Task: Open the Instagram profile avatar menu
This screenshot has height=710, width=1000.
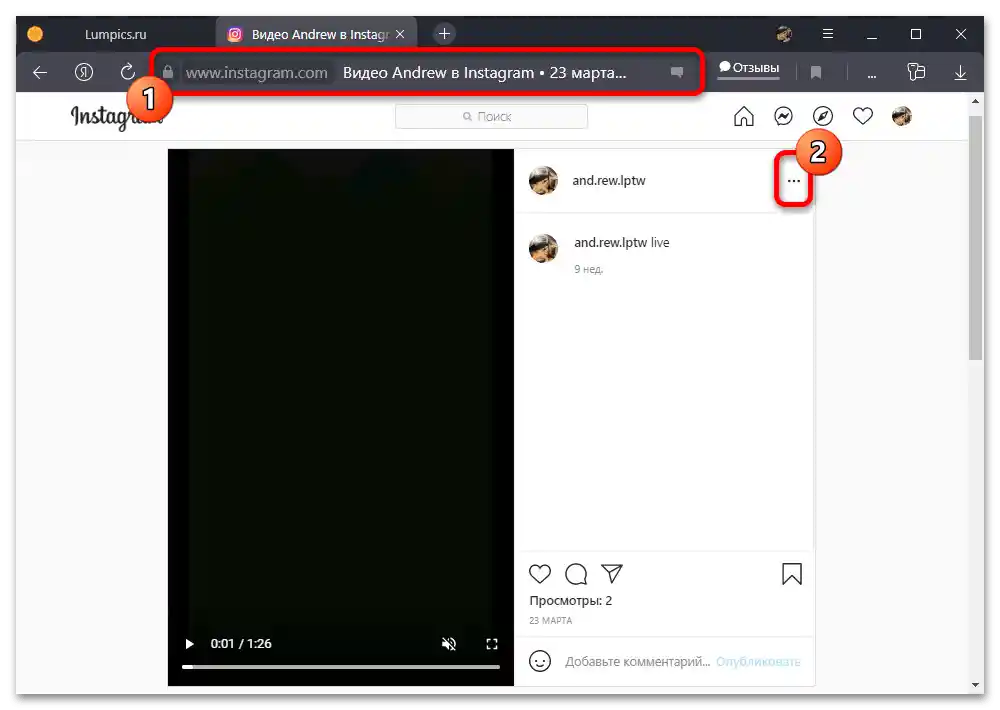Action: click(x=902, y=116)
